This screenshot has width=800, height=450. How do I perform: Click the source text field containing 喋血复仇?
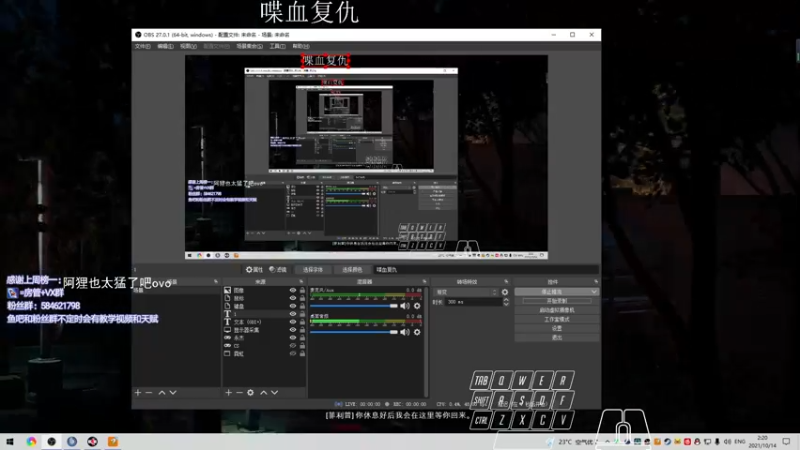tap(486, 269)
